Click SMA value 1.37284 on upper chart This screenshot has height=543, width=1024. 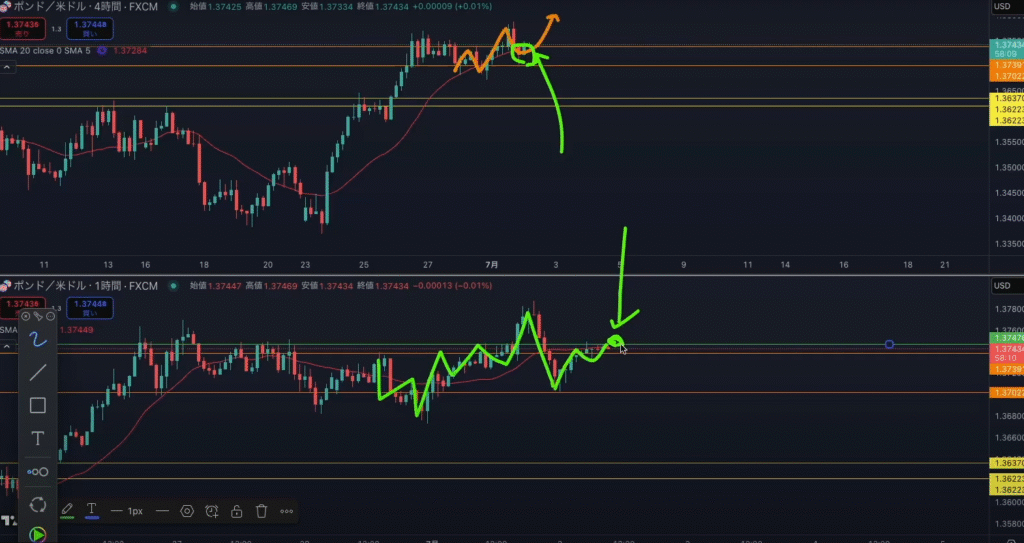click(130, 50)
